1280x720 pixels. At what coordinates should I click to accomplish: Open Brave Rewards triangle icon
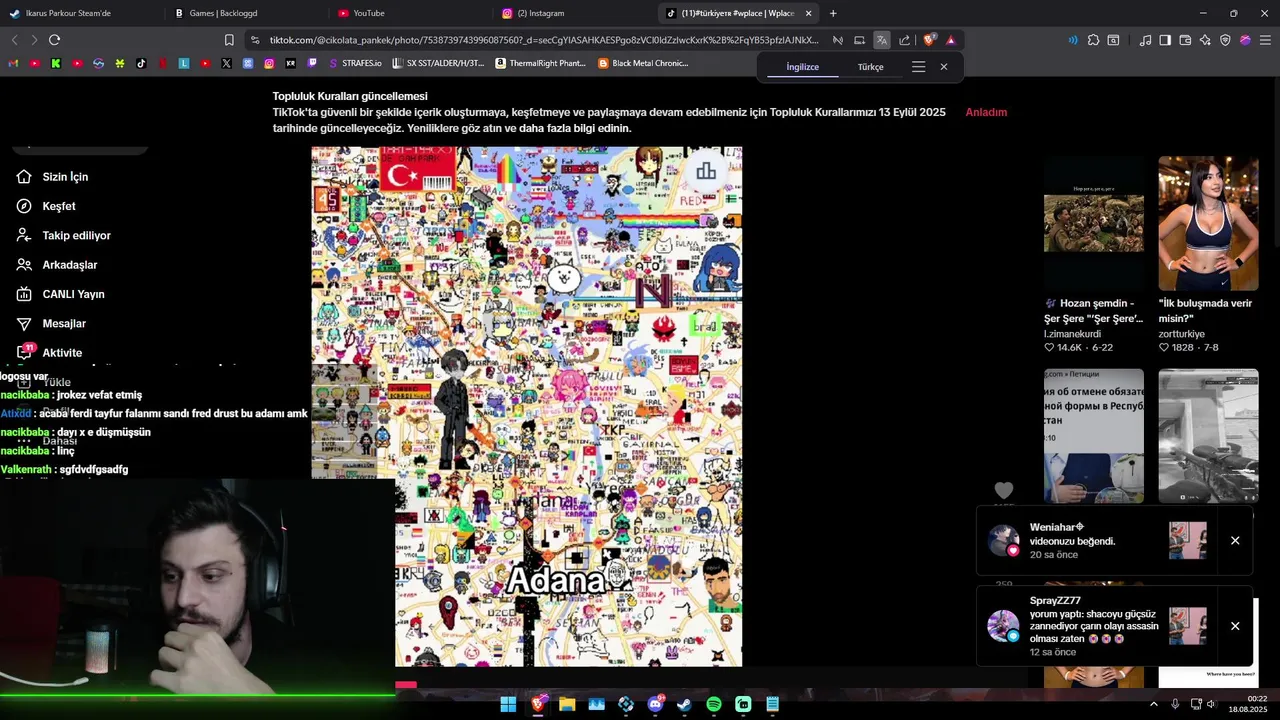(x=950, y=40)
